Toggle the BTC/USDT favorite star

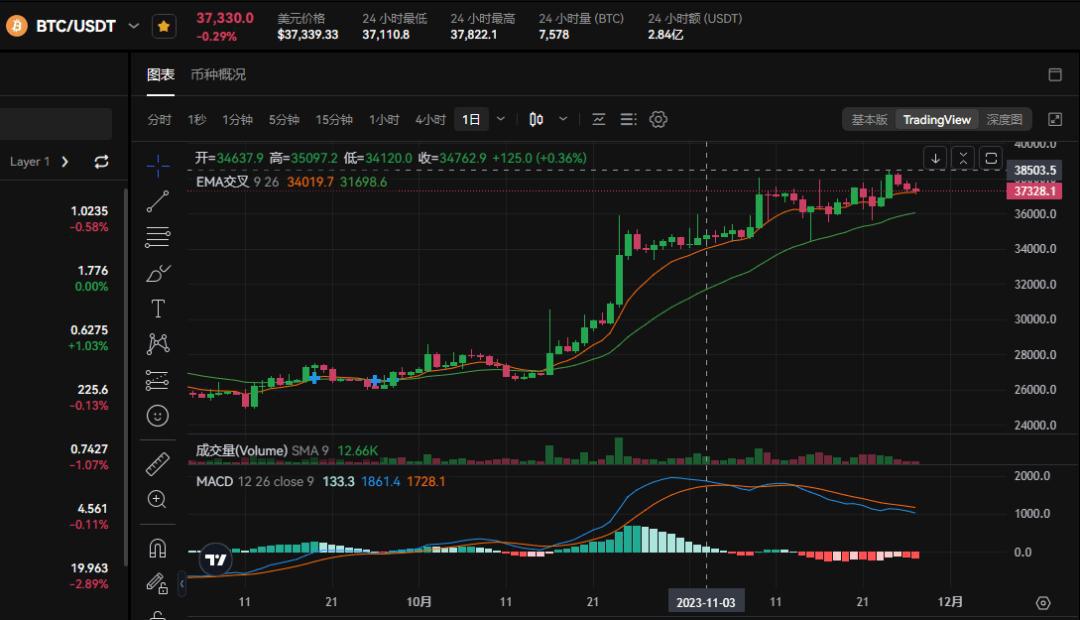pyautogui.click(x=164, y=26)
